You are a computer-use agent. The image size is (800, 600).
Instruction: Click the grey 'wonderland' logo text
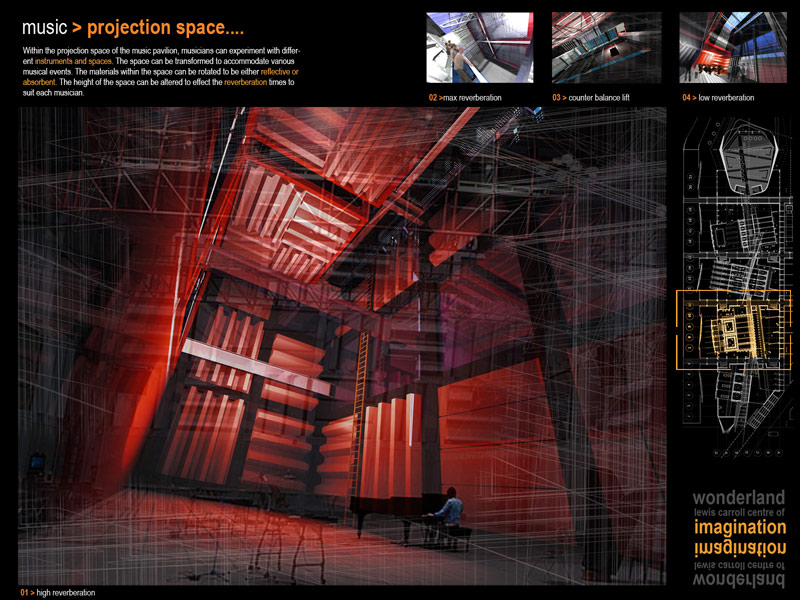point(739,497)
